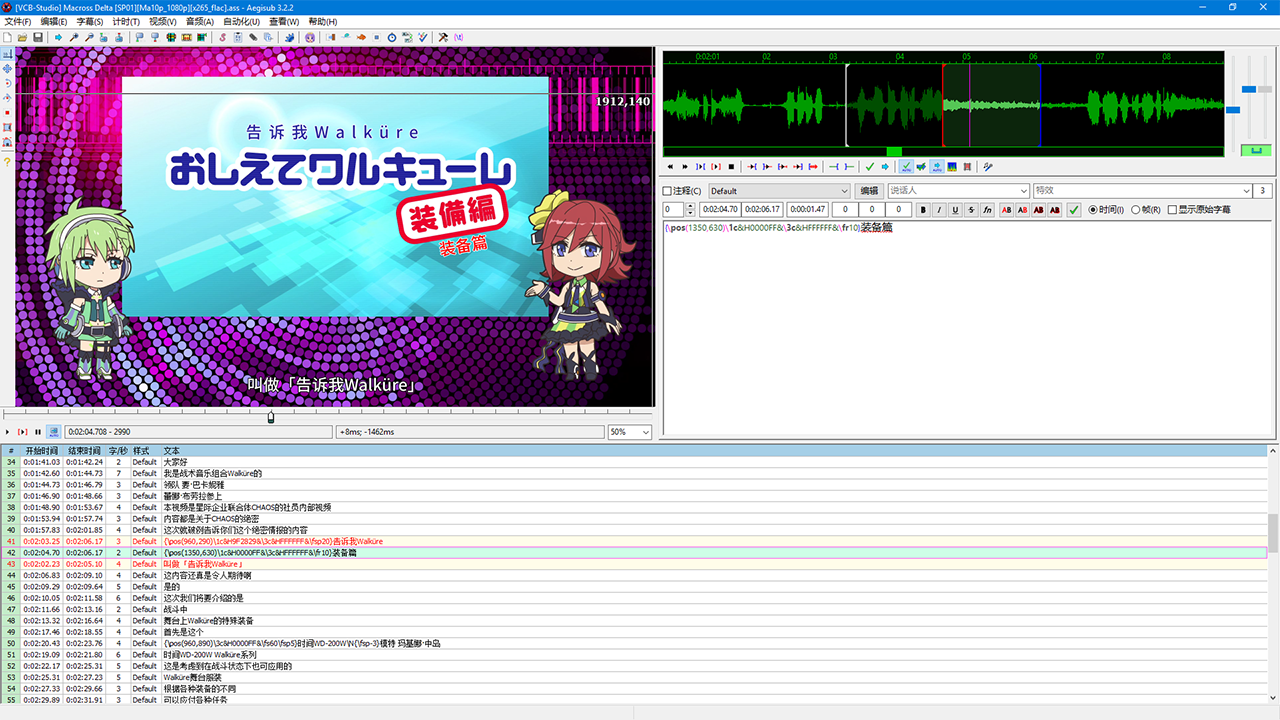Open the Audio (音频) menu
The image size is (1280, 720).
pos(199,21)
